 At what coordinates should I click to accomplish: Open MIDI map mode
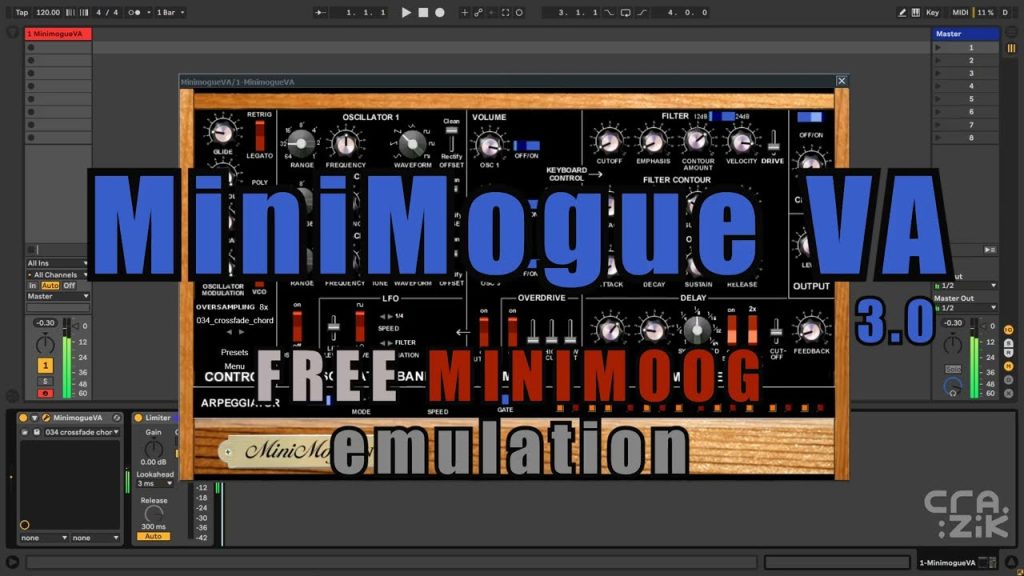click(x=960, y=12)
